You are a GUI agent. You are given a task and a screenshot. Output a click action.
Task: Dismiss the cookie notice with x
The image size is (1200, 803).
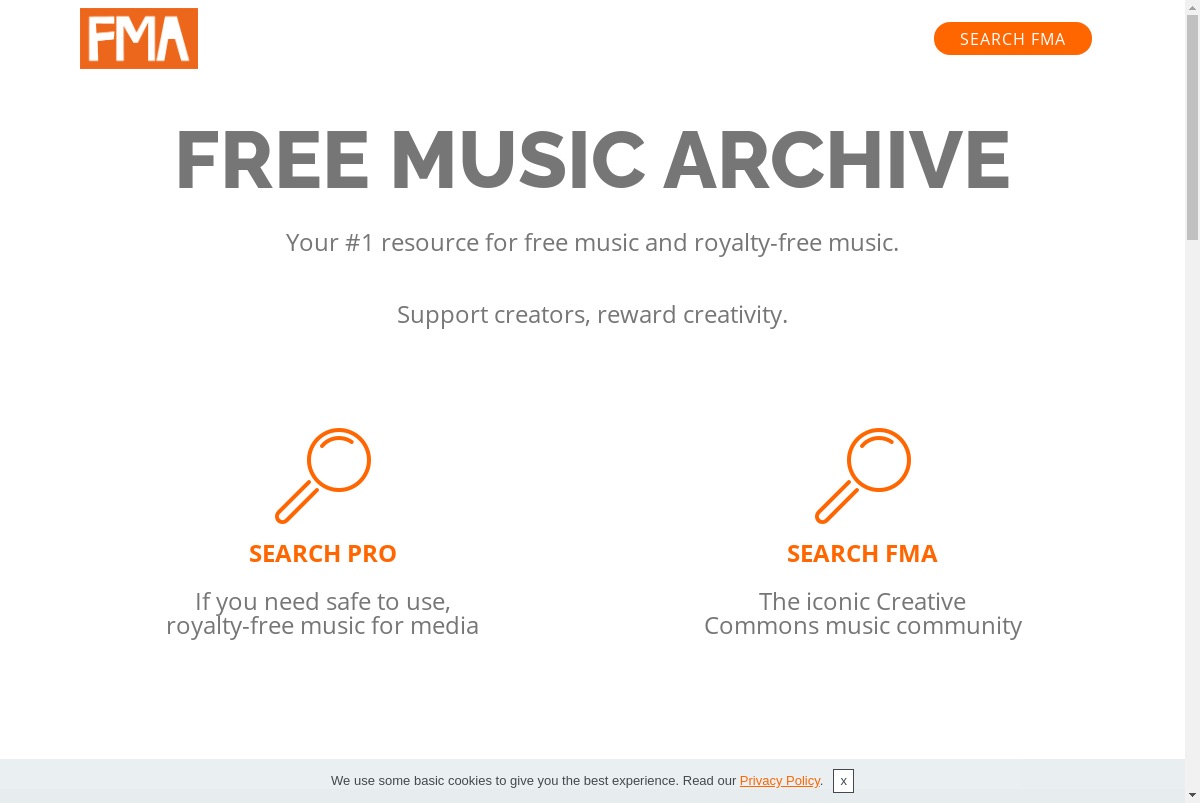[x=843, y=781]
